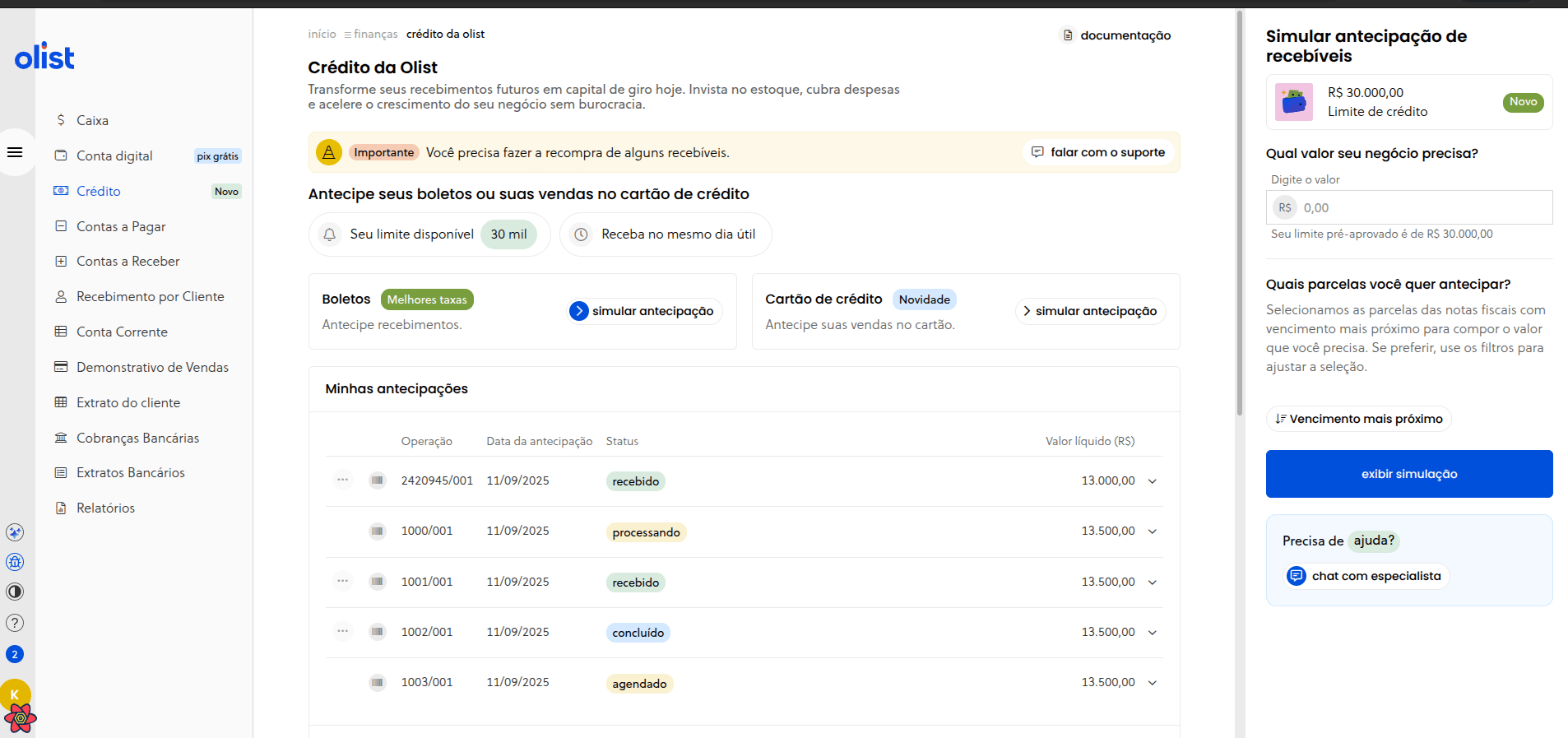1568x738 pixels.
Task: Click the bank icon for Cobranças Bancárias
Action: point(61,438)
